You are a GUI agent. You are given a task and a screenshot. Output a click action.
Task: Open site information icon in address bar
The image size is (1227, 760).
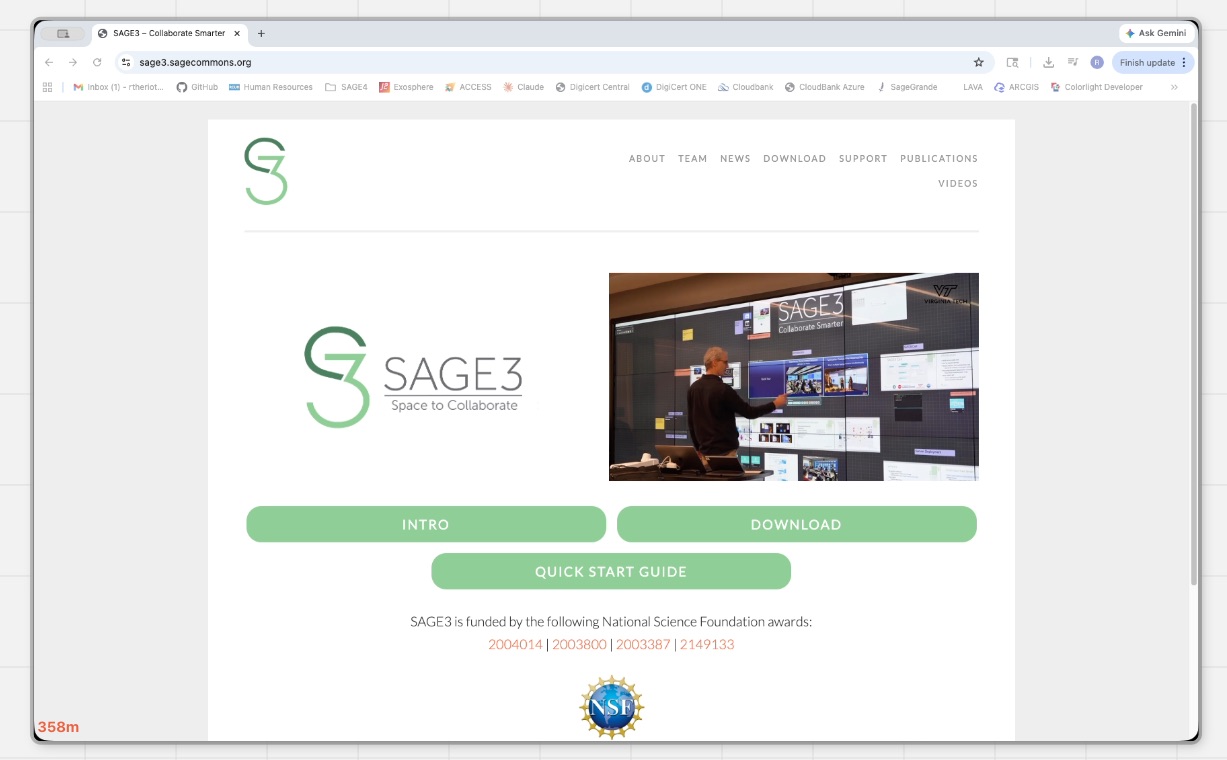[126, 62]
